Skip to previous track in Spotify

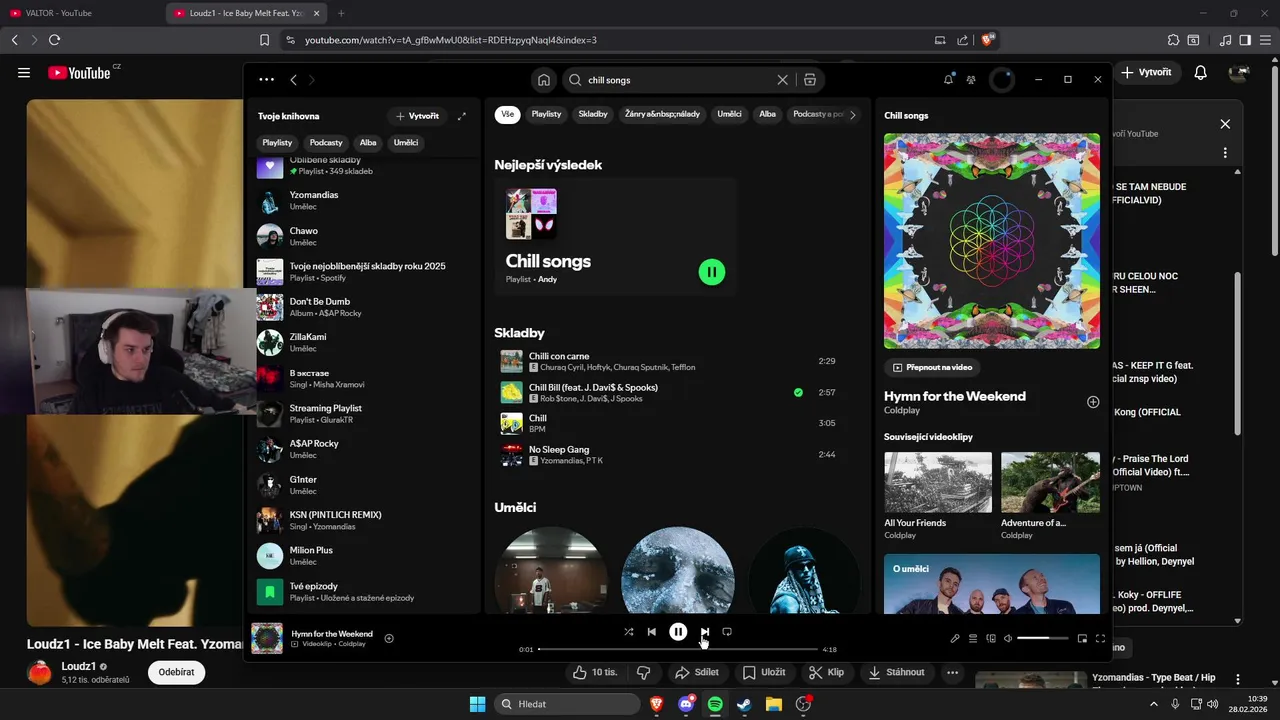click(x=652, y=632)
